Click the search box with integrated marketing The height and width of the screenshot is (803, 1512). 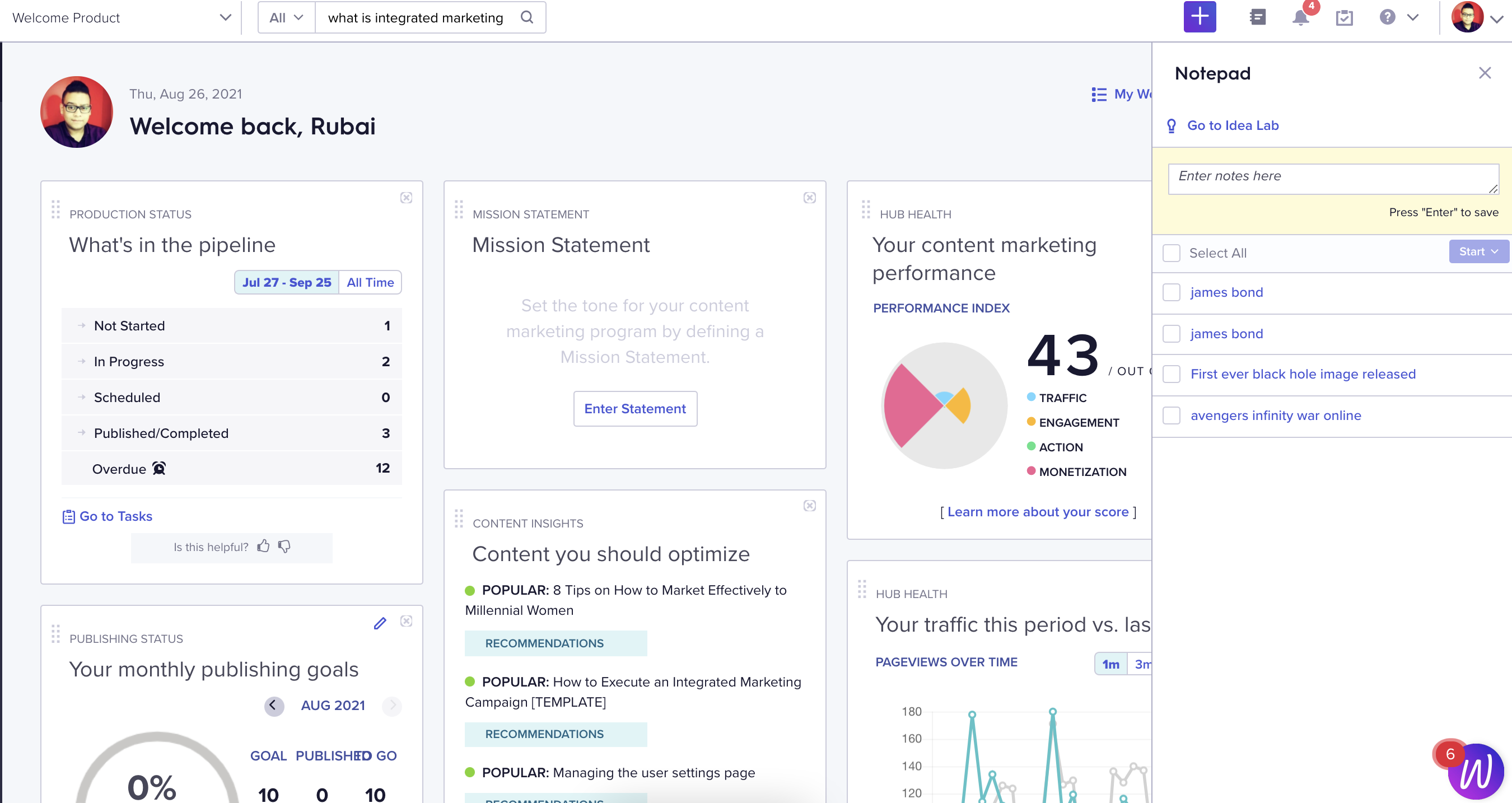pyautogui.click(x=416, y=17)
